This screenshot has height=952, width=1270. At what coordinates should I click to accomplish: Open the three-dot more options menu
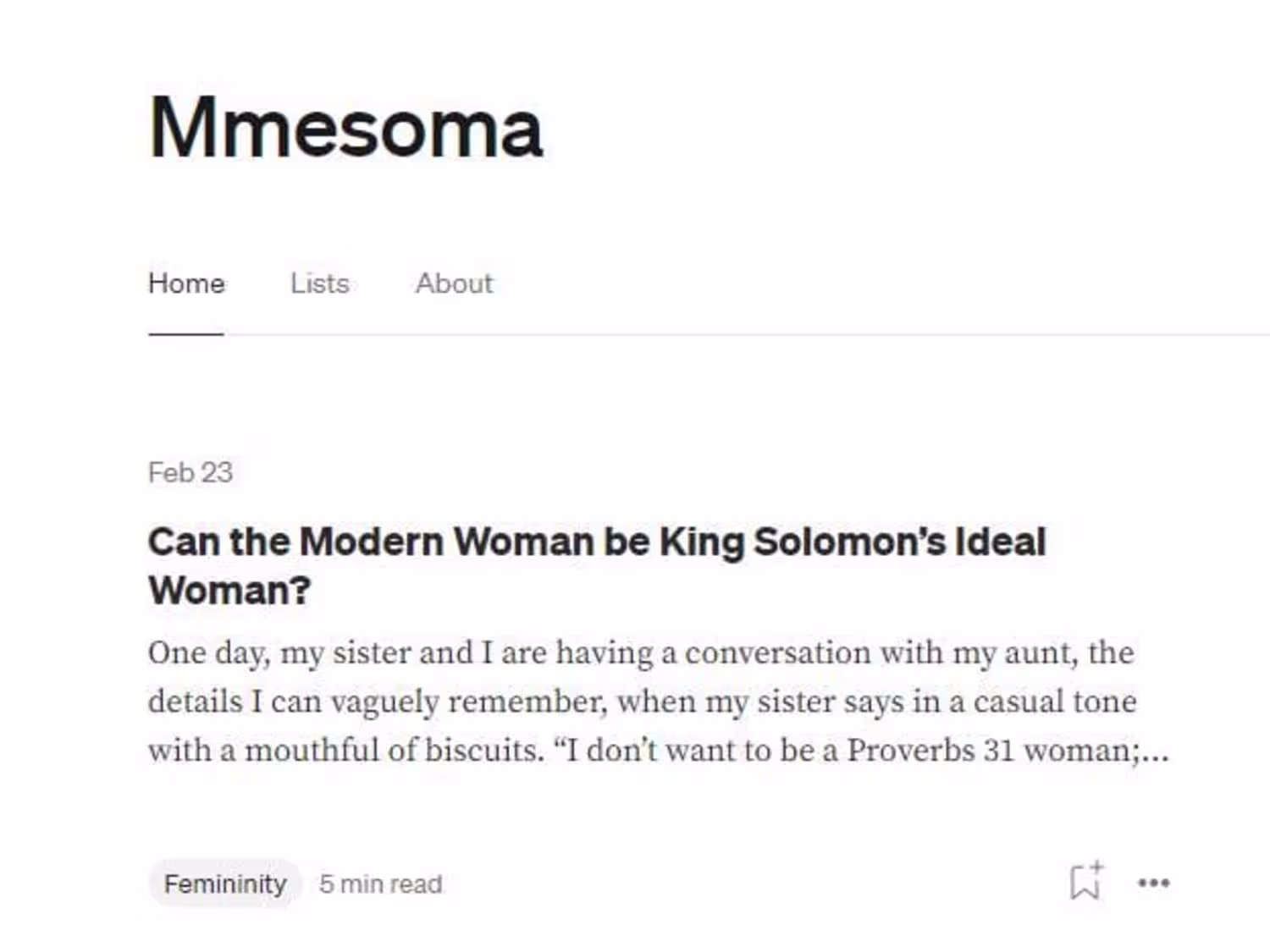pos(1153,883)
